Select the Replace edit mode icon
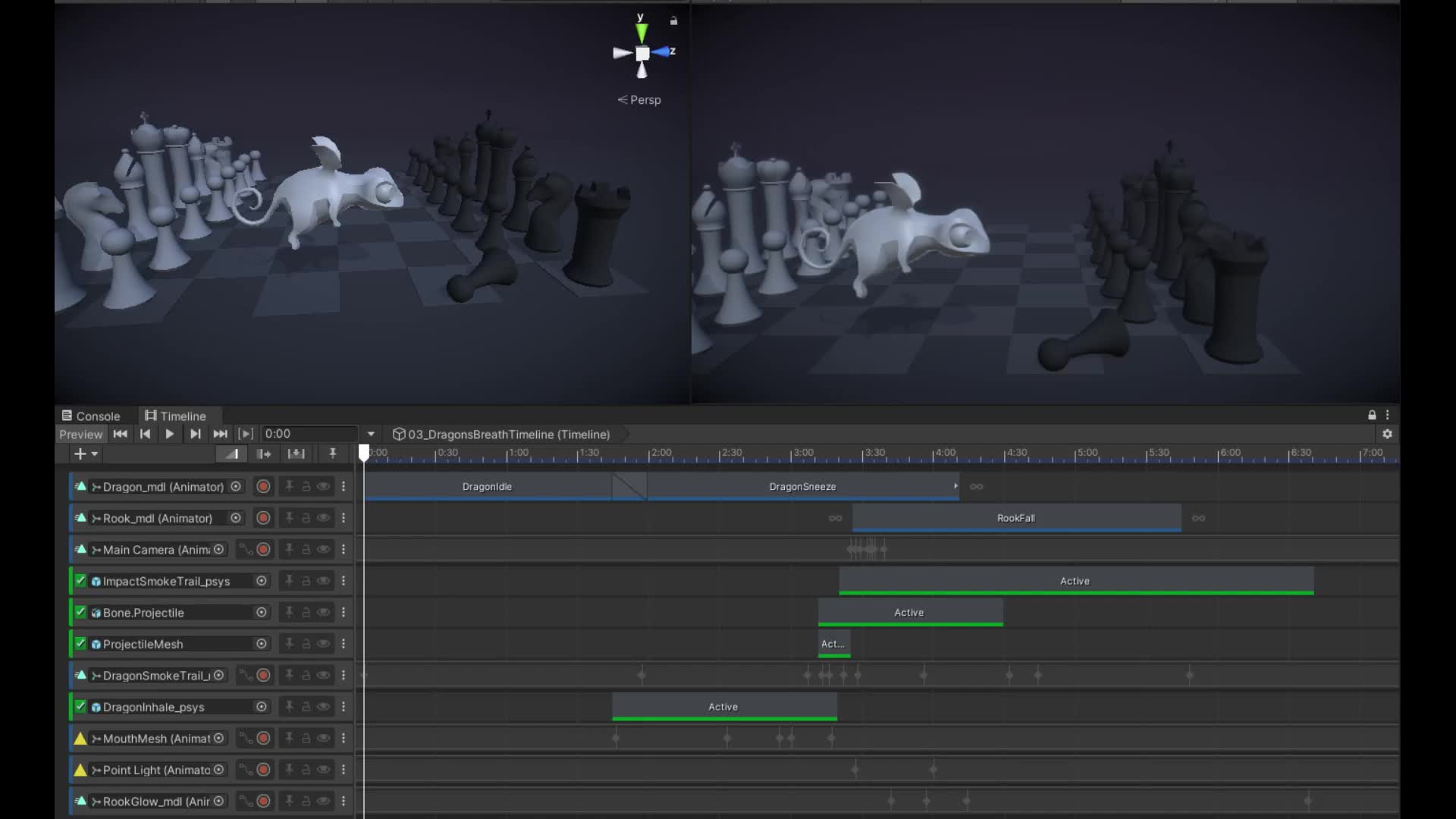The width and height of the screenshot is (1456, 819). [x=297, y=453]
